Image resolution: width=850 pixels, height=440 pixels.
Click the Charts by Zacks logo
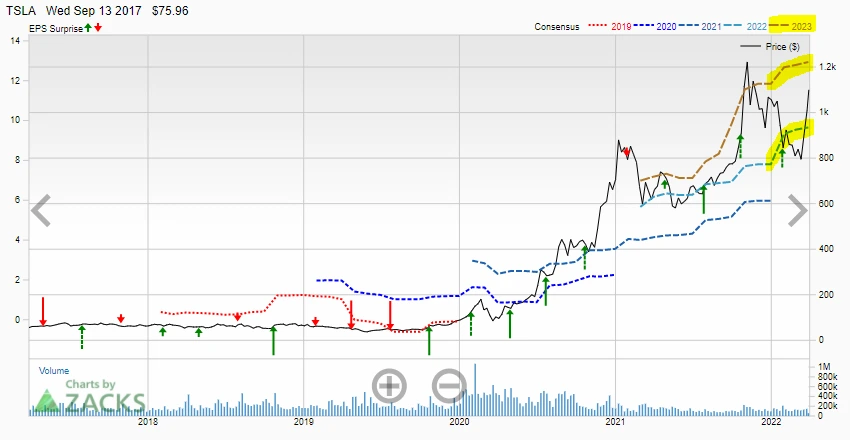pyautogui.click(x=90, y=397)
